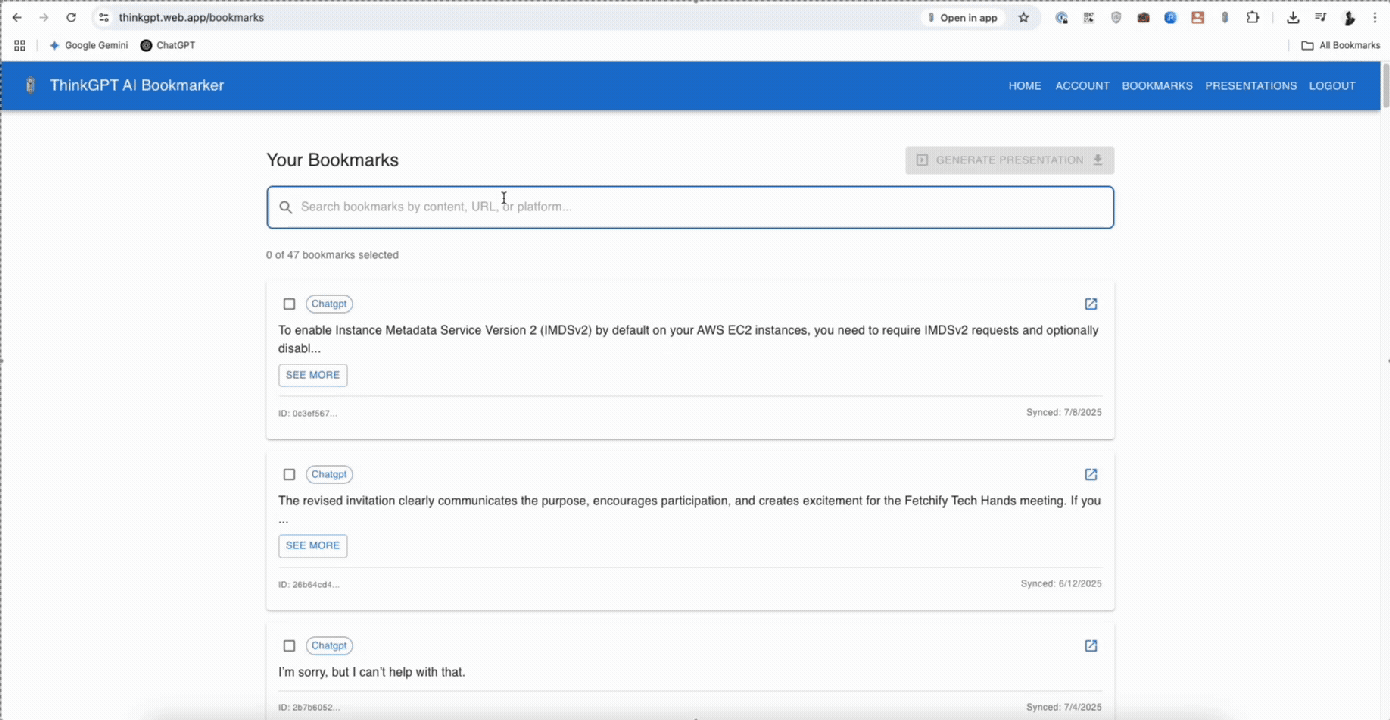Image resolution: width=1390 pixels, height=720 pixels.
Task: Click the GENERATE PRESENTATION button
Action: [x=1010, y=160]
